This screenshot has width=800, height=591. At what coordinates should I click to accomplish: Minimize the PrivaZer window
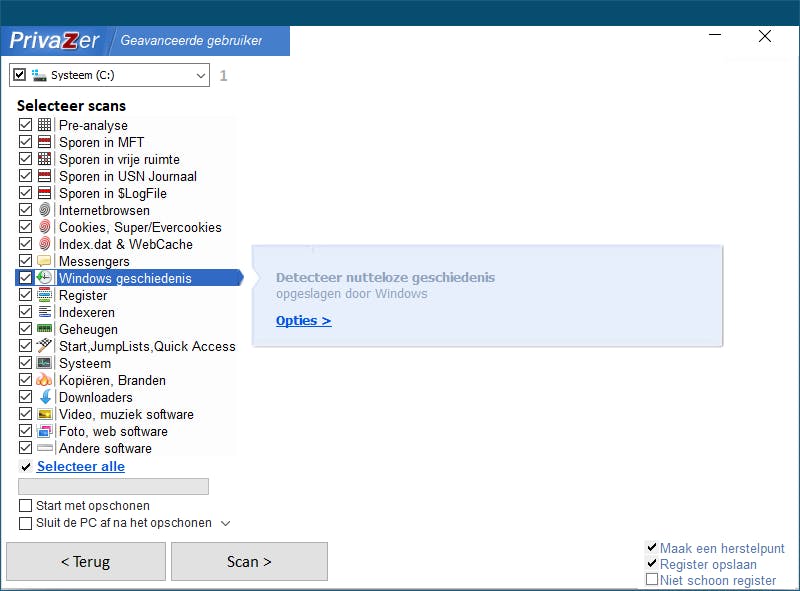[715, 35]
